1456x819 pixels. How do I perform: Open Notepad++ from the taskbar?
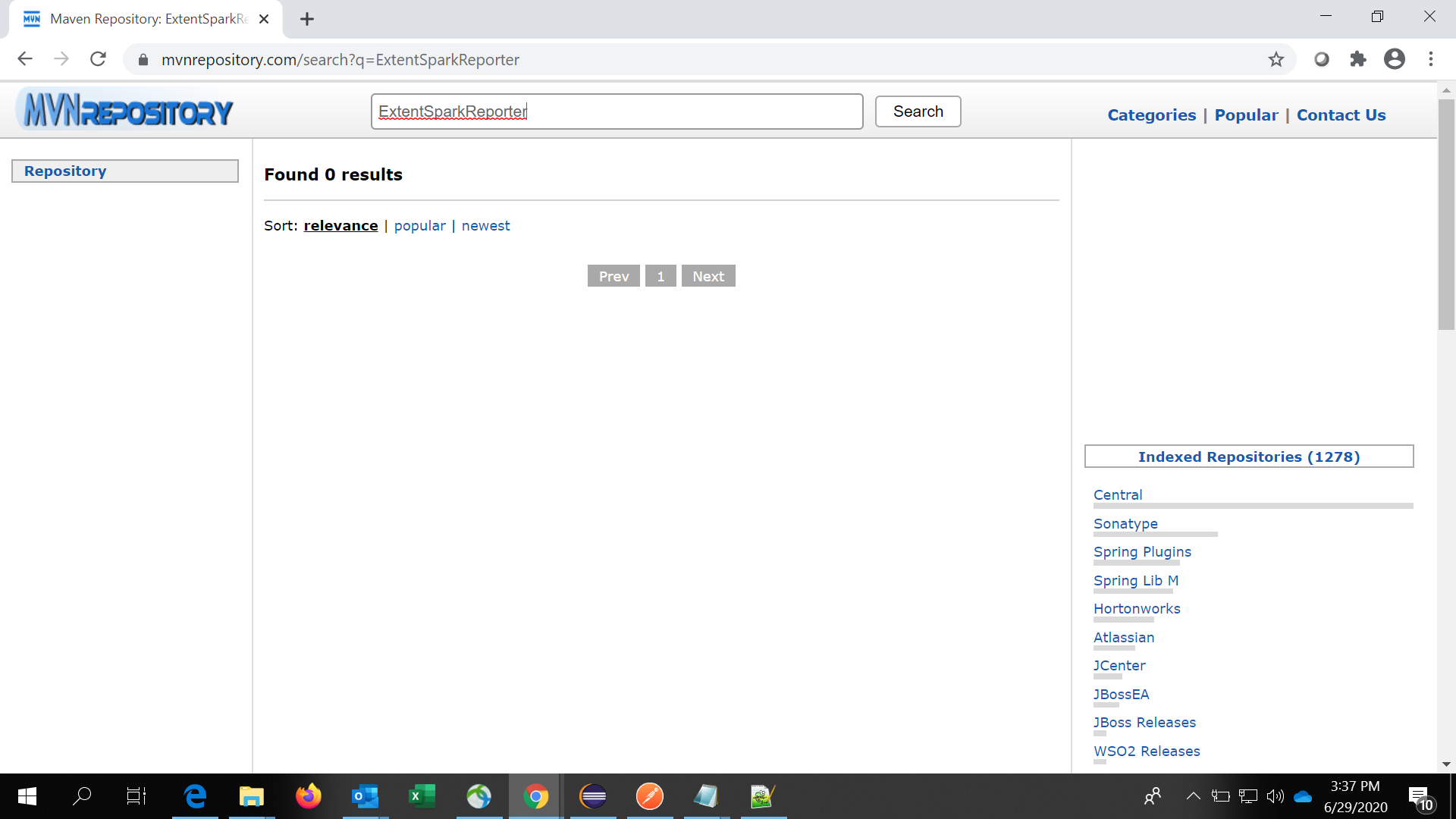pos(763,796)
